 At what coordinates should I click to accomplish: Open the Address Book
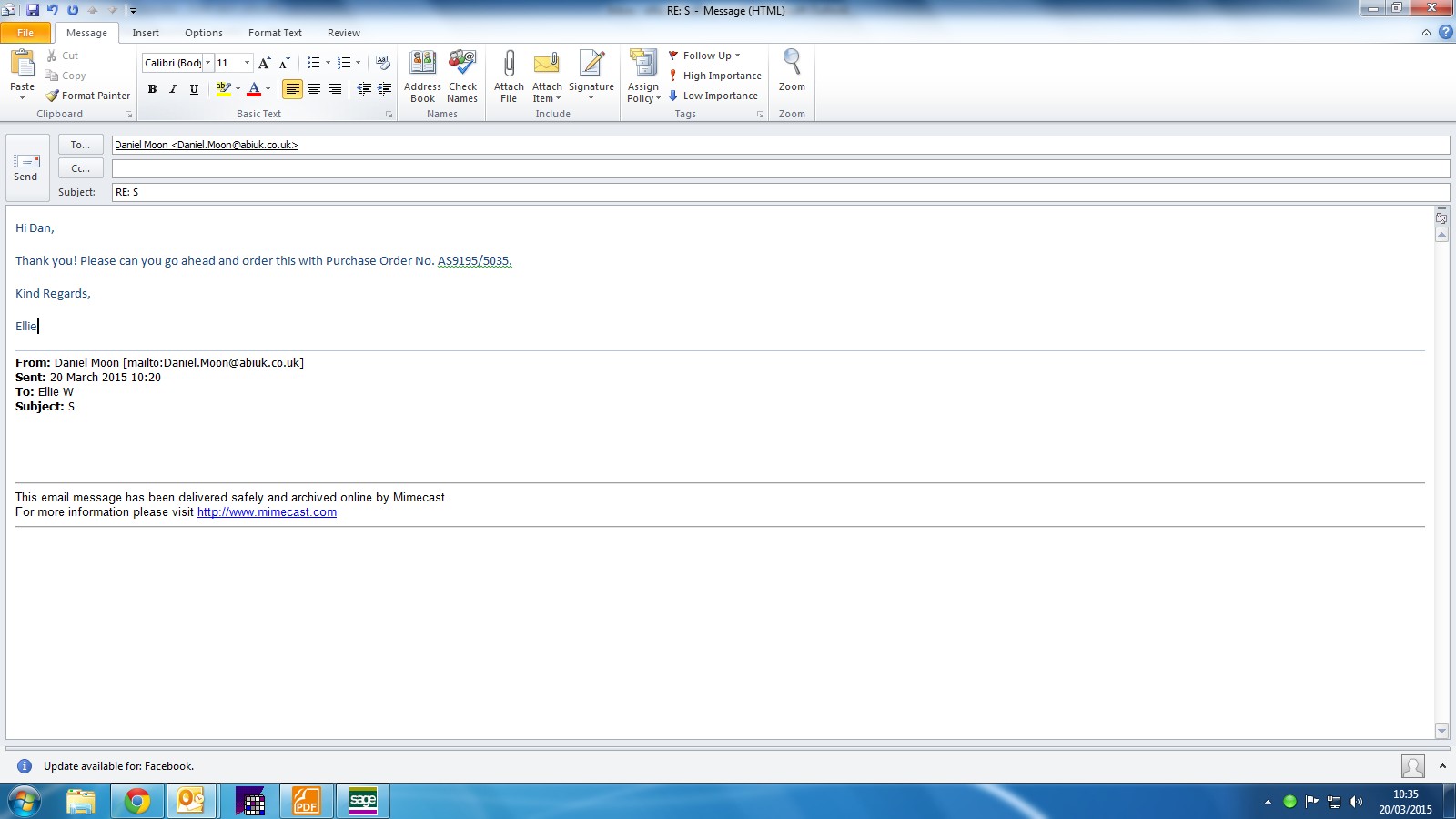pos(423,76)
